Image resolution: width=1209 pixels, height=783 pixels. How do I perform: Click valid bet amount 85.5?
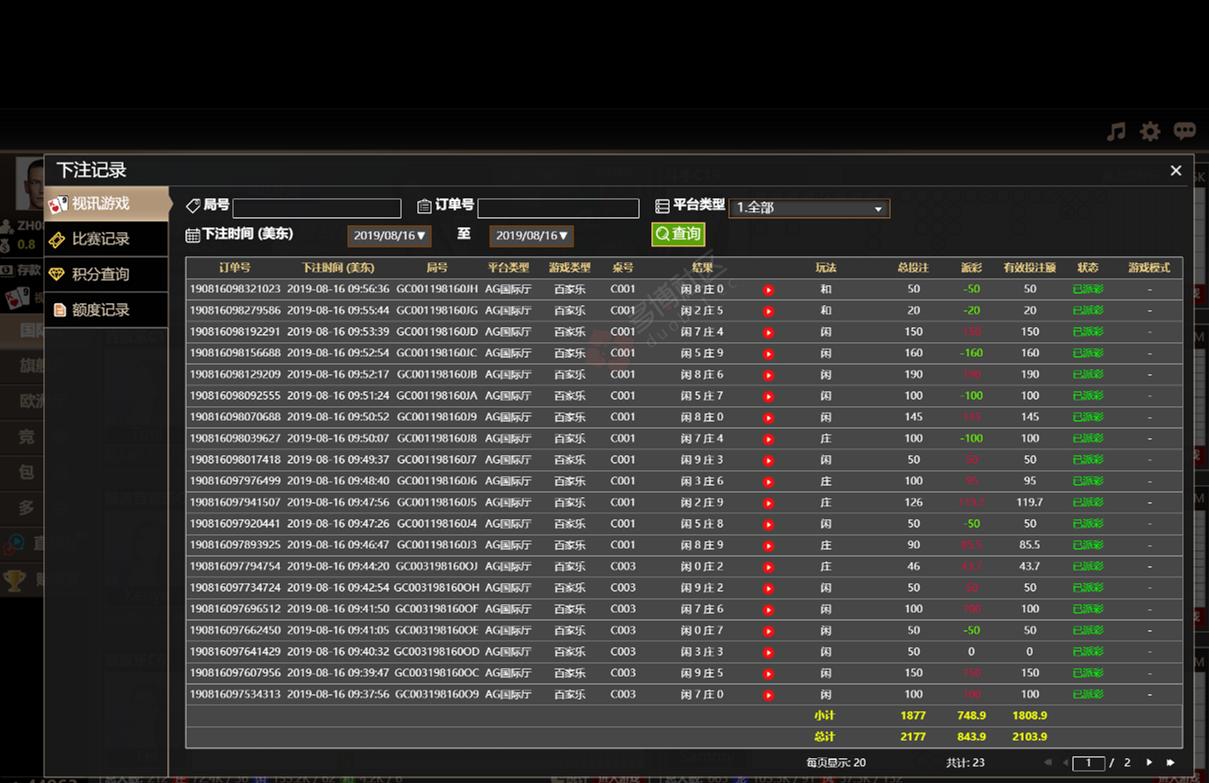[1030, 545]
